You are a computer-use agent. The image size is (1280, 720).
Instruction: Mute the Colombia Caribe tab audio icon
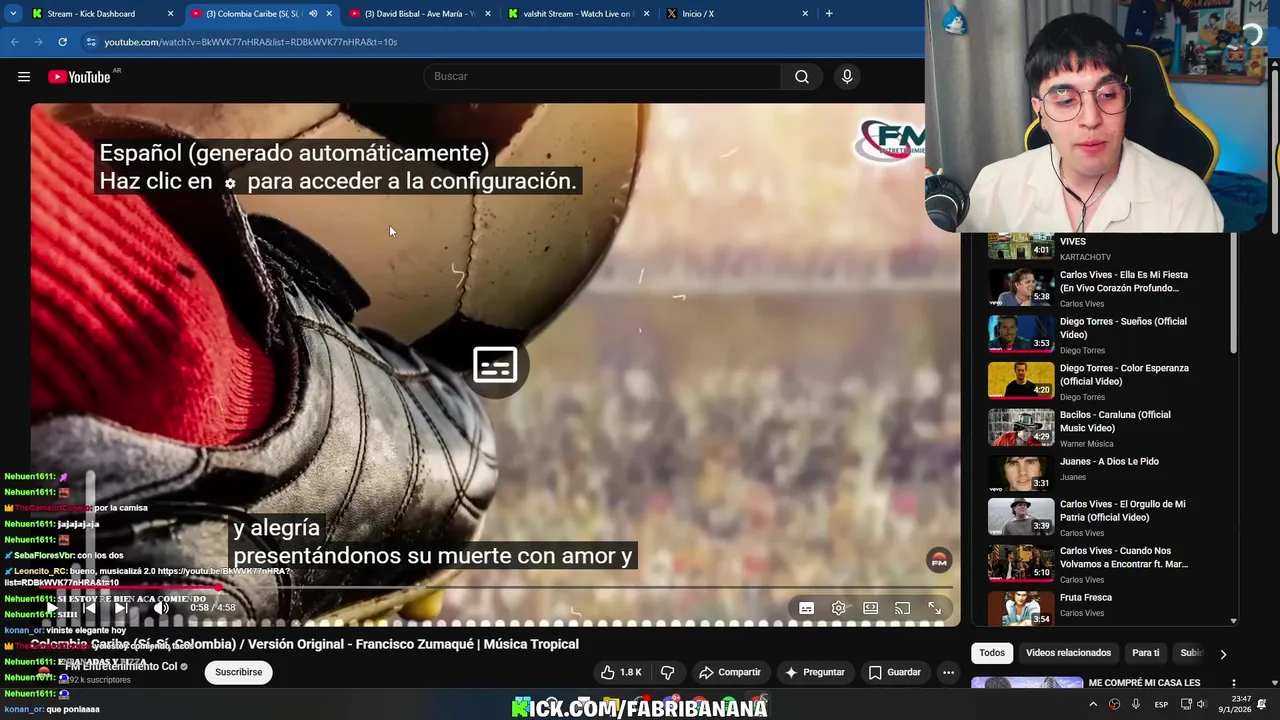click(313, 14)
